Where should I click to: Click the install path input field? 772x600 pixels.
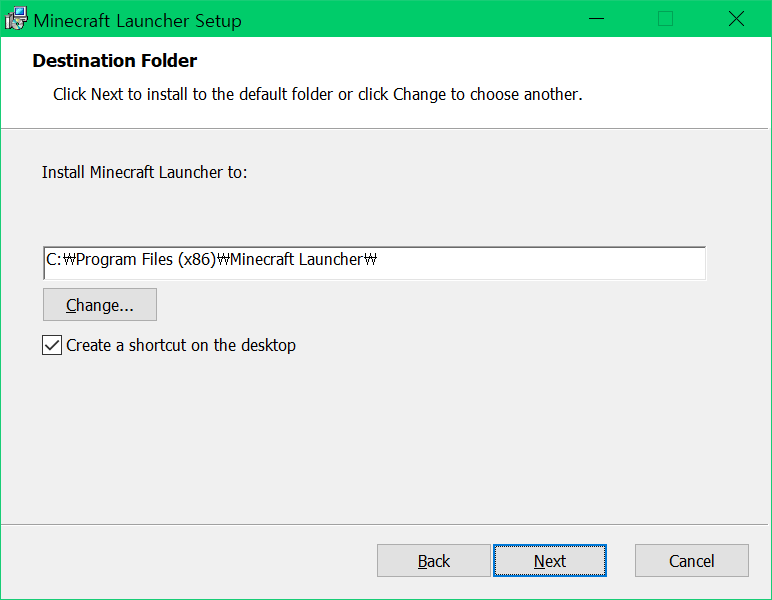point(374,263)
